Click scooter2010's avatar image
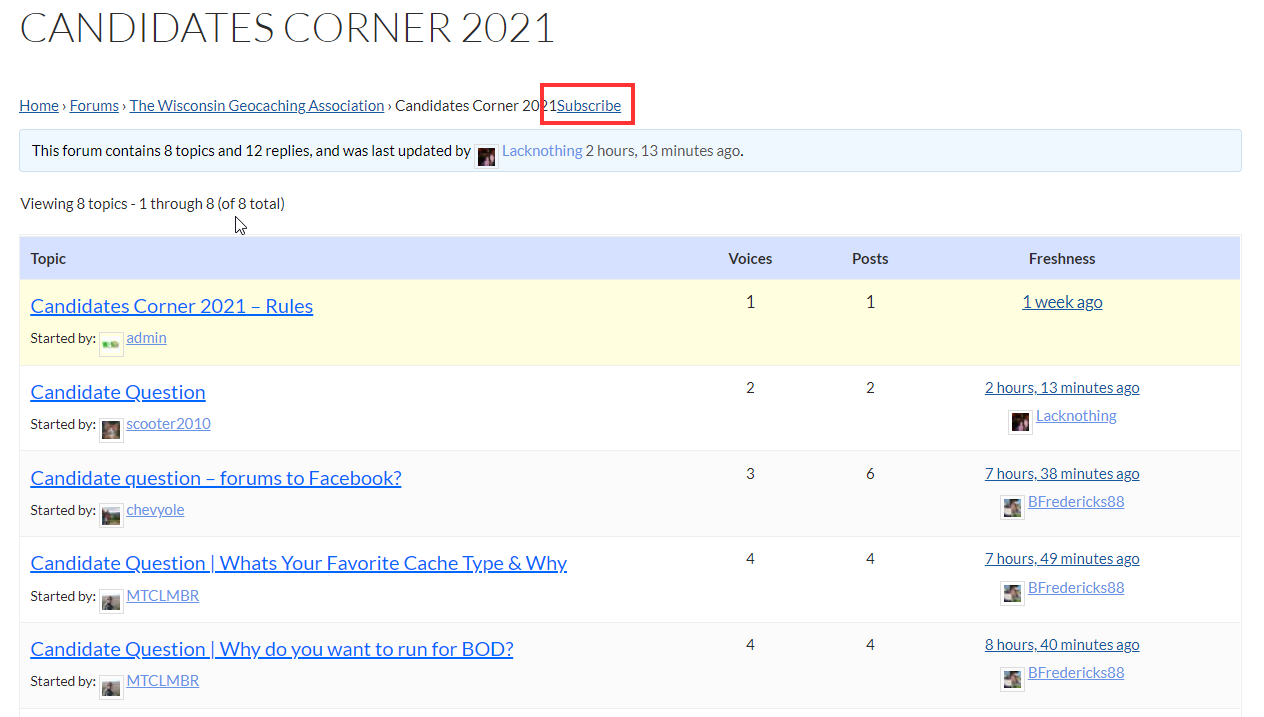This screenshot has height=717, width=1264. (x=111, y=430)
